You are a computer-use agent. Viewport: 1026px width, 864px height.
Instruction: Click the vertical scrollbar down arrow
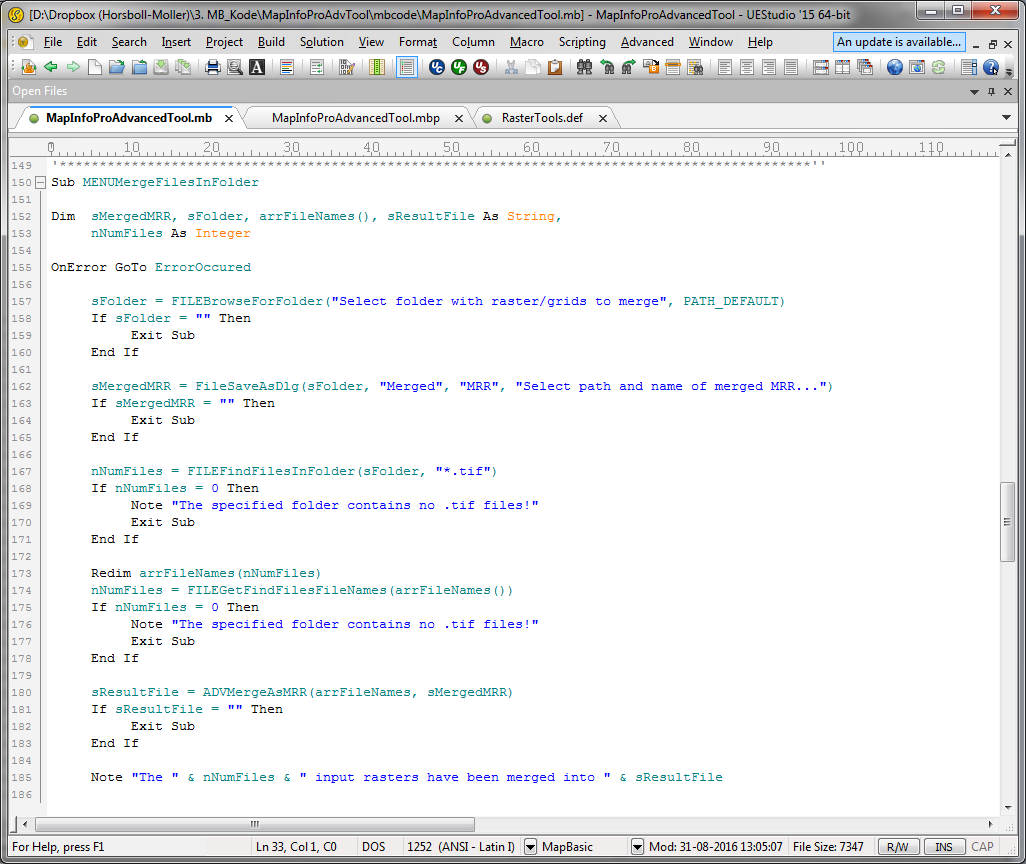1008,808
